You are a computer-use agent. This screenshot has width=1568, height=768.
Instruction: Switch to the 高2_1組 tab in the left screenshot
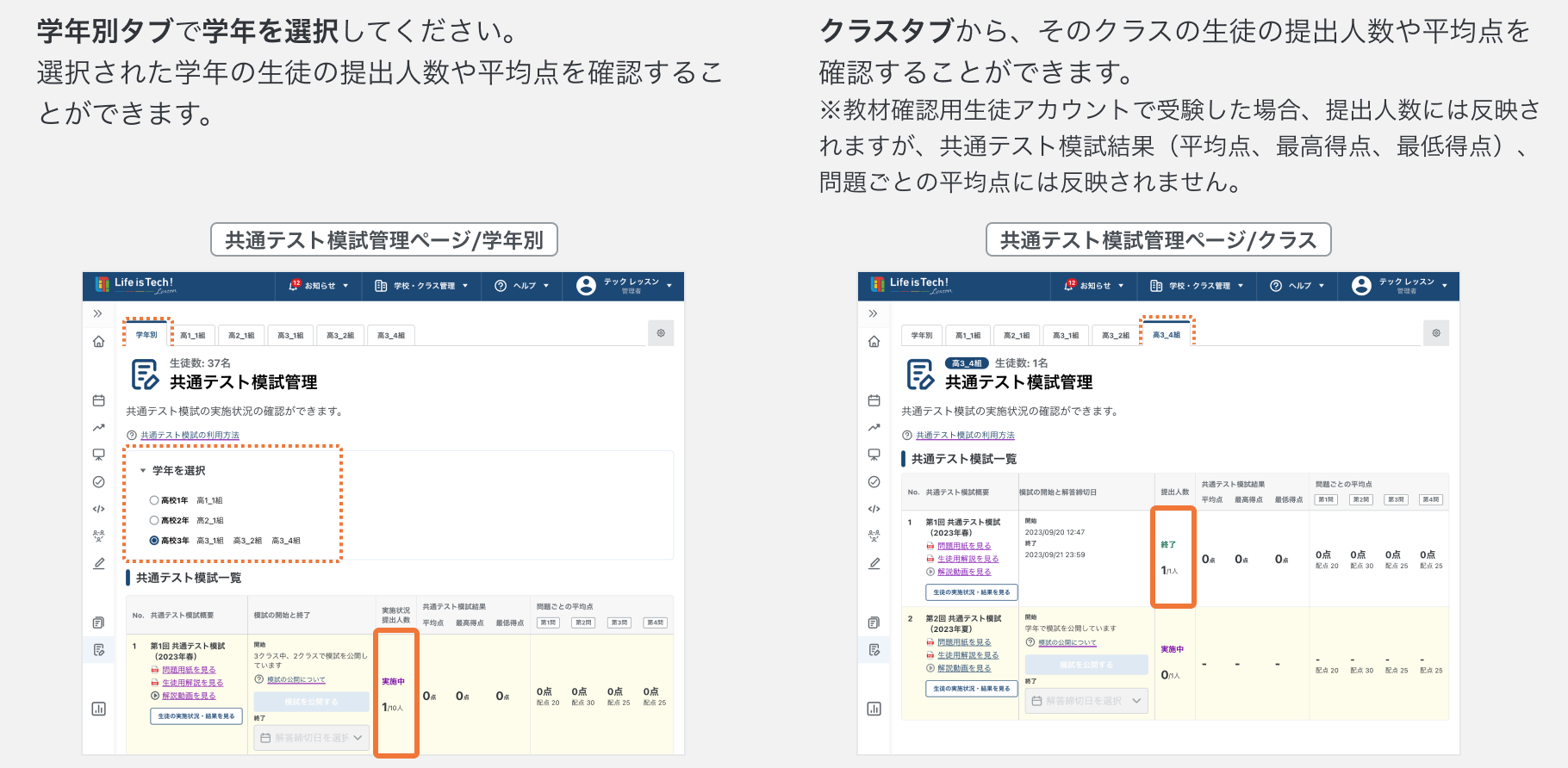(x=241, y=336)
